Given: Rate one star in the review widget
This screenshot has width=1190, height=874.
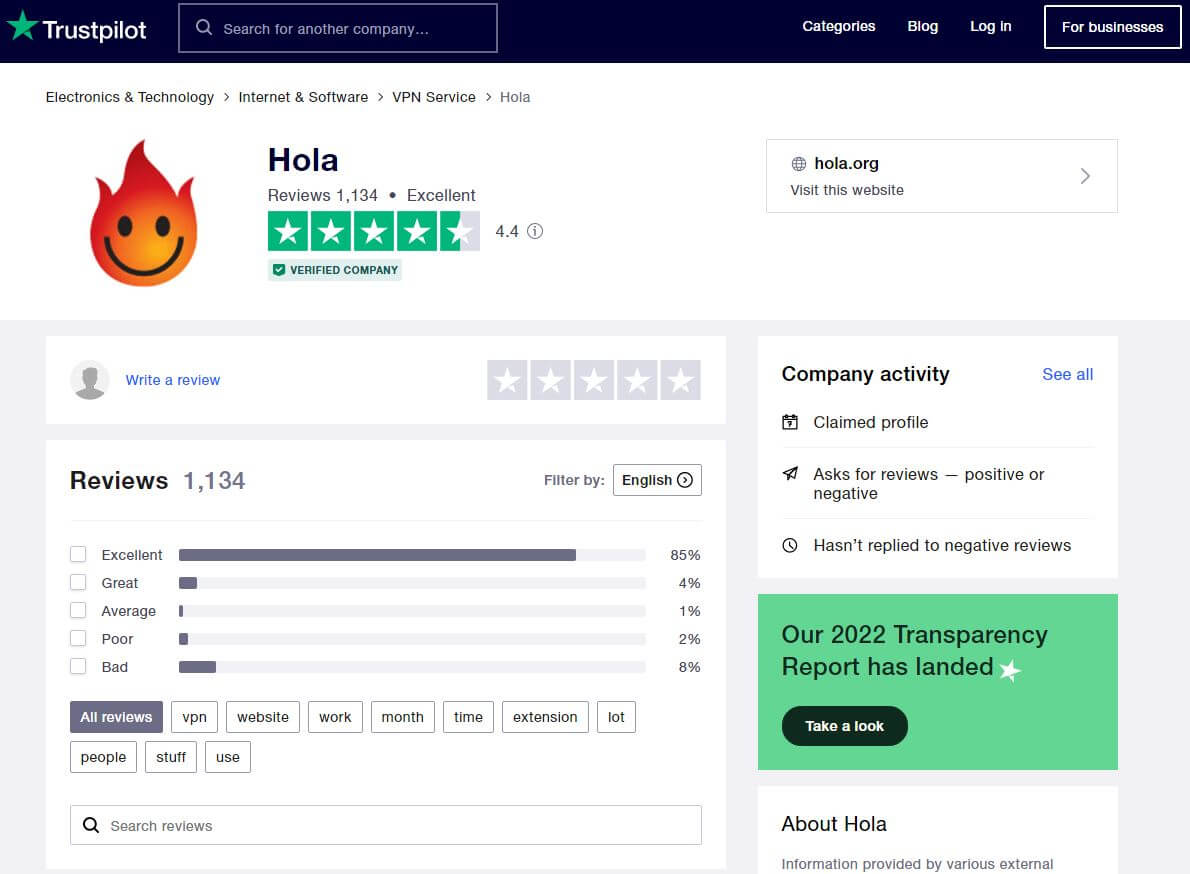Looking at the screenshot, I should [x=508, y=380].
